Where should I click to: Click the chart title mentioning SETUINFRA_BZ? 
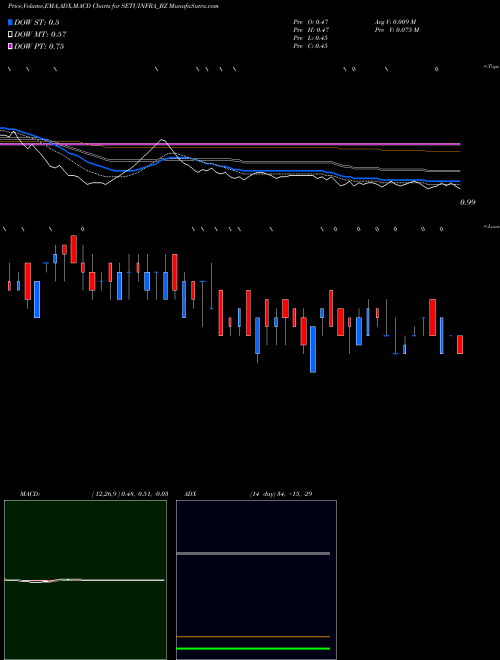(113, 6)
